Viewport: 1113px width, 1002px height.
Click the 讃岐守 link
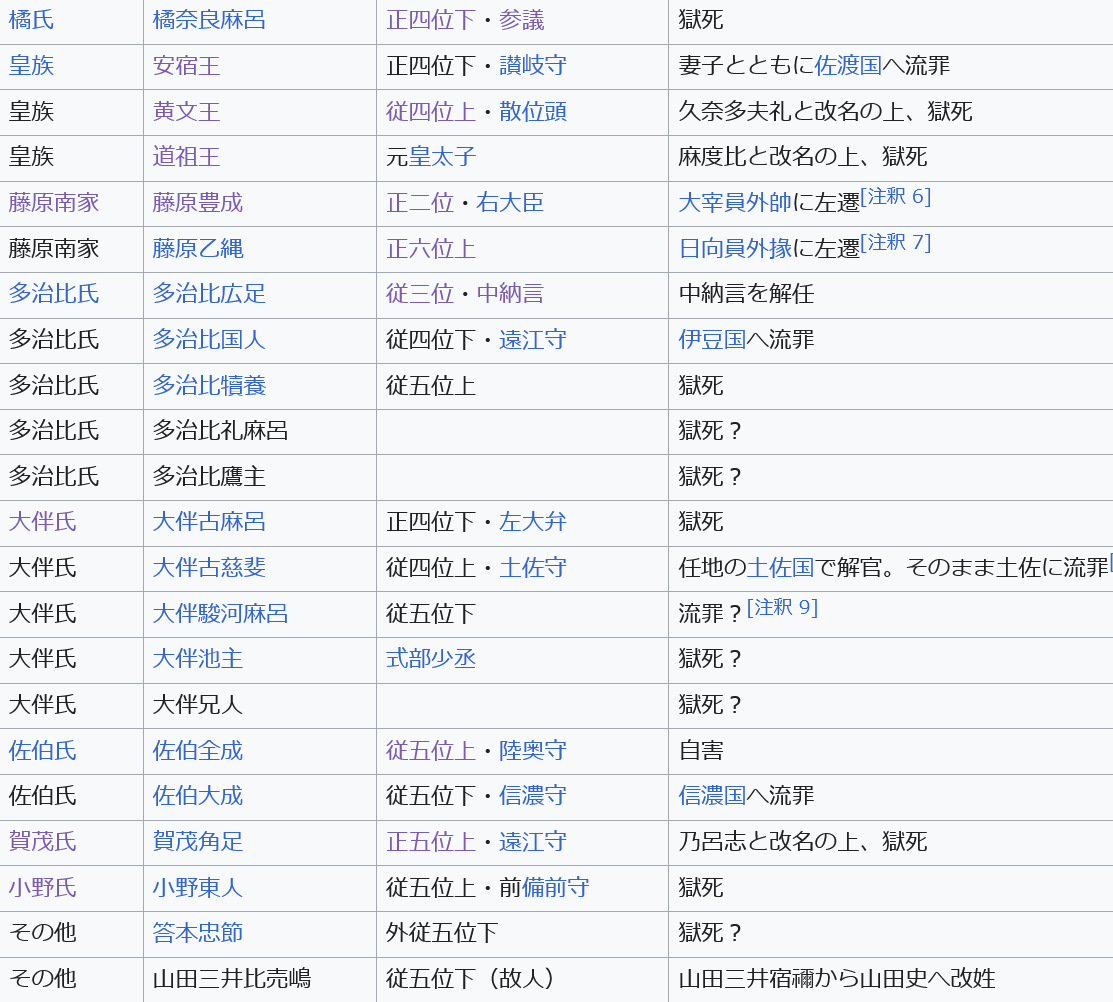pos(532,66)
